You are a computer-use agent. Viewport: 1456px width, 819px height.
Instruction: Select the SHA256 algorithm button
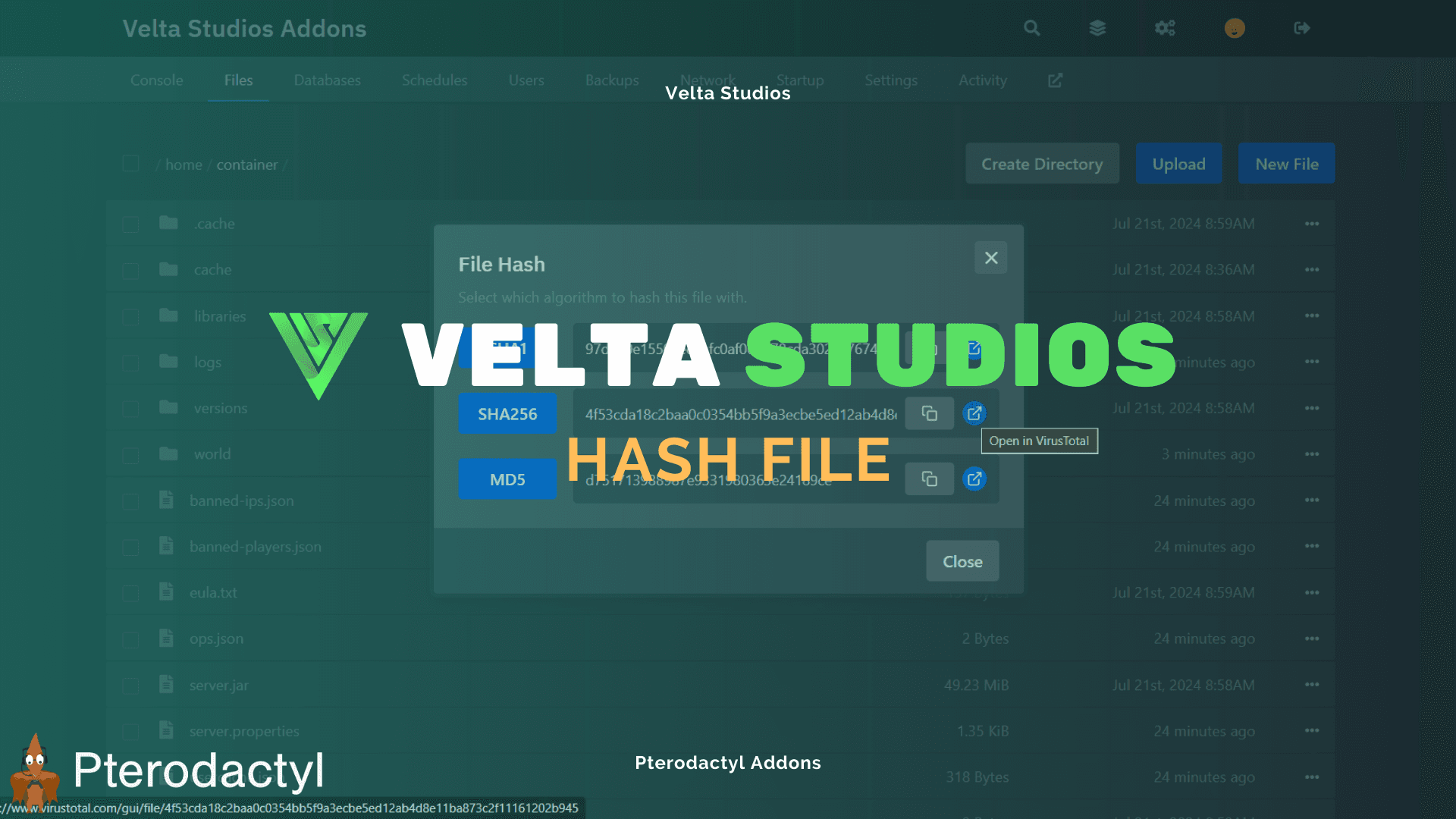point(506,413)
